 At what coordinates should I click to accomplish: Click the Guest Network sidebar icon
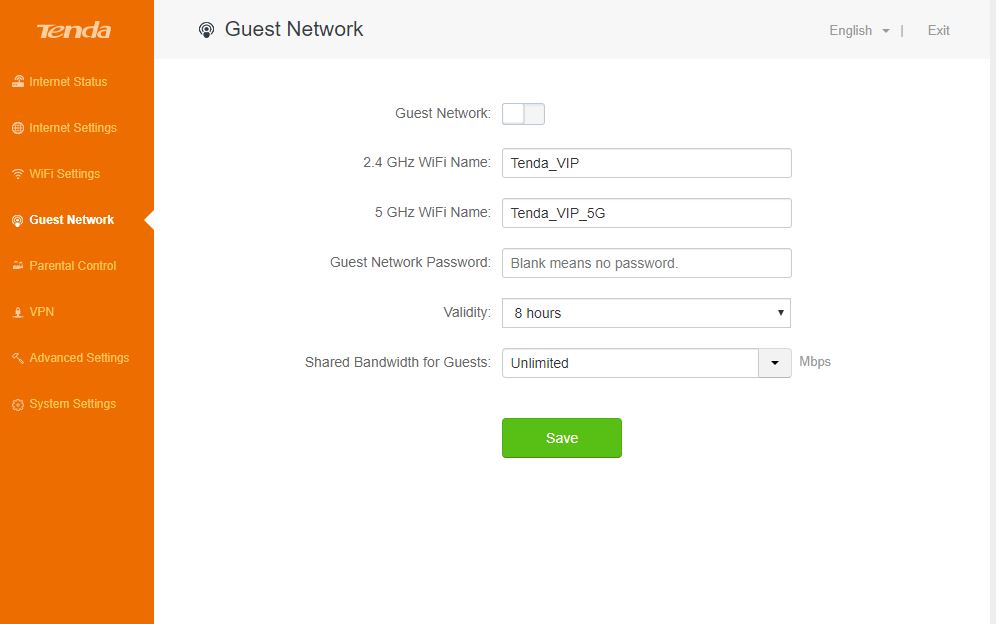pos(18,220)
